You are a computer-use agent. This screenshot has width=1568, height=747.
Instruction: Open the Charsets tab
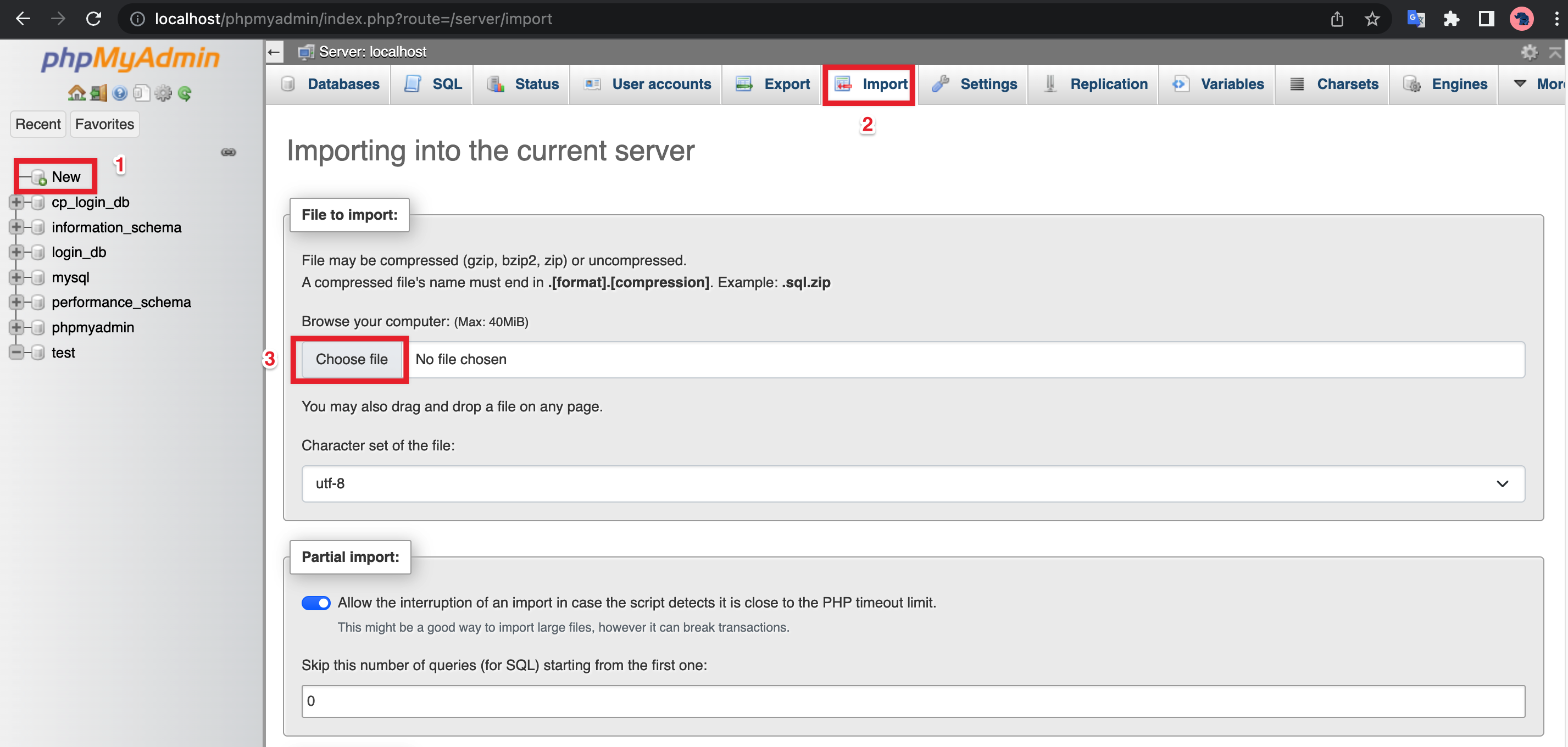tap(1332, 84)
